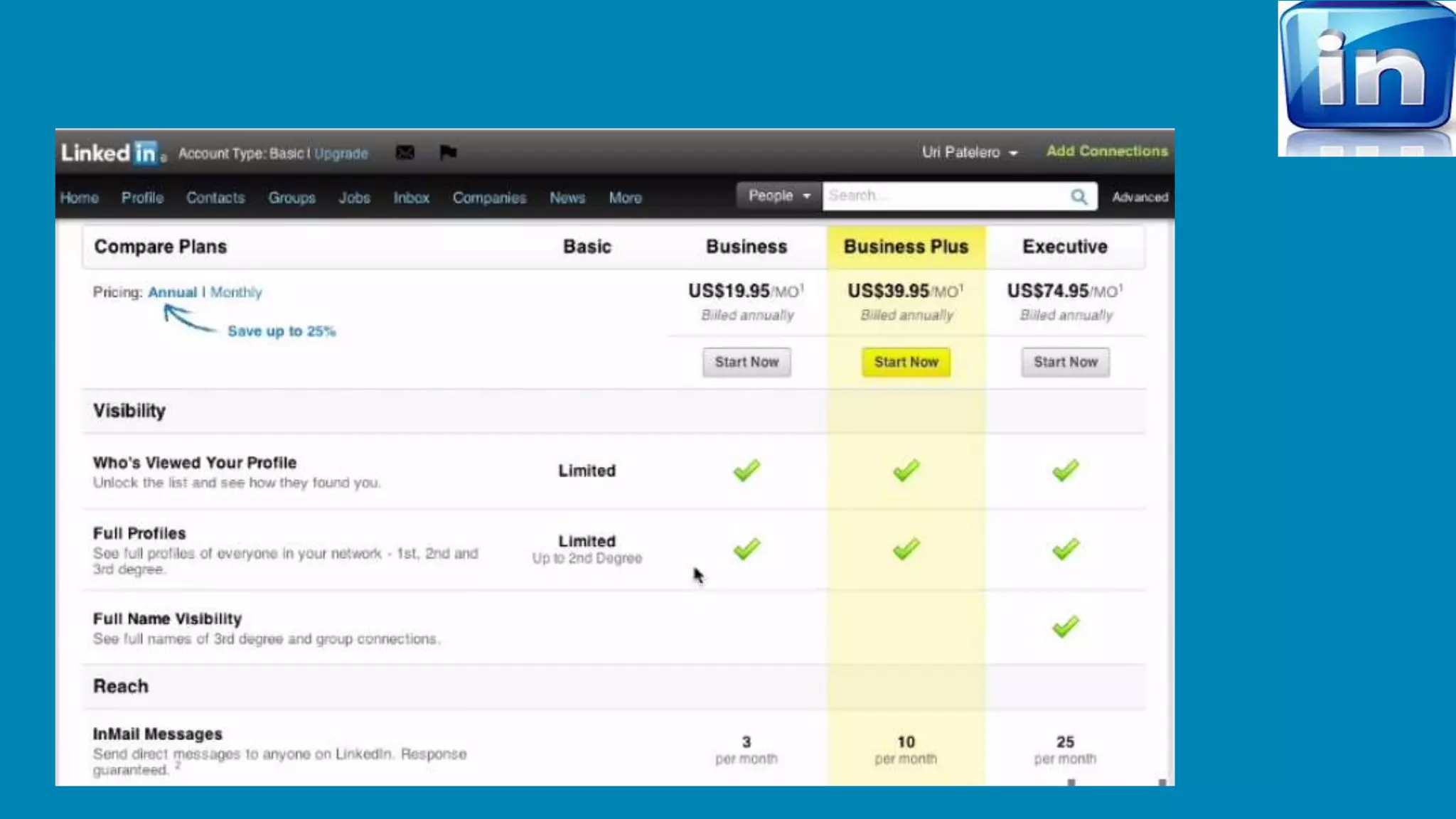Go to the Jobs tab
The image size is (1456, 819).
(x=354, y=198)
